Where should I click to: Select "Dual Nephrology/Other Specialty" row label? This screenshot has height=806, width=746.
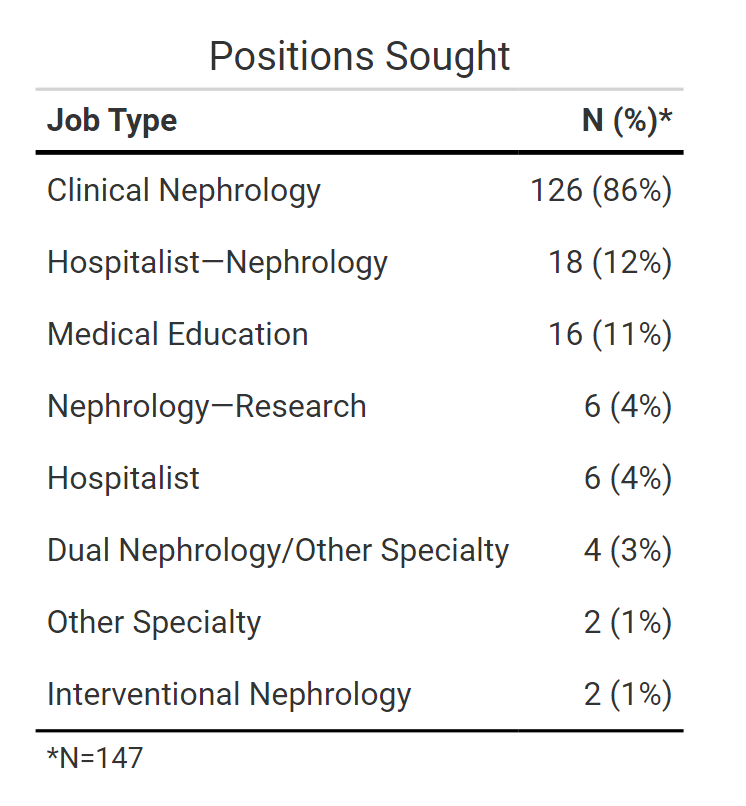coord(278,550)
